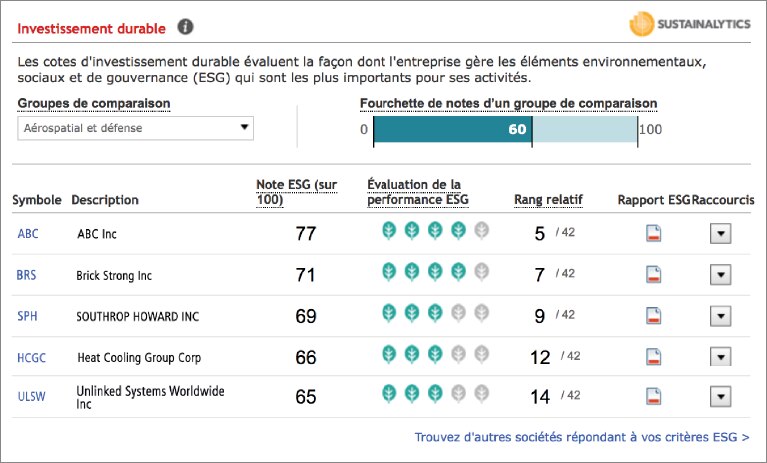Expand shortcuts dropdown for SOUTHROP HOWARD INC

[721, 316]
